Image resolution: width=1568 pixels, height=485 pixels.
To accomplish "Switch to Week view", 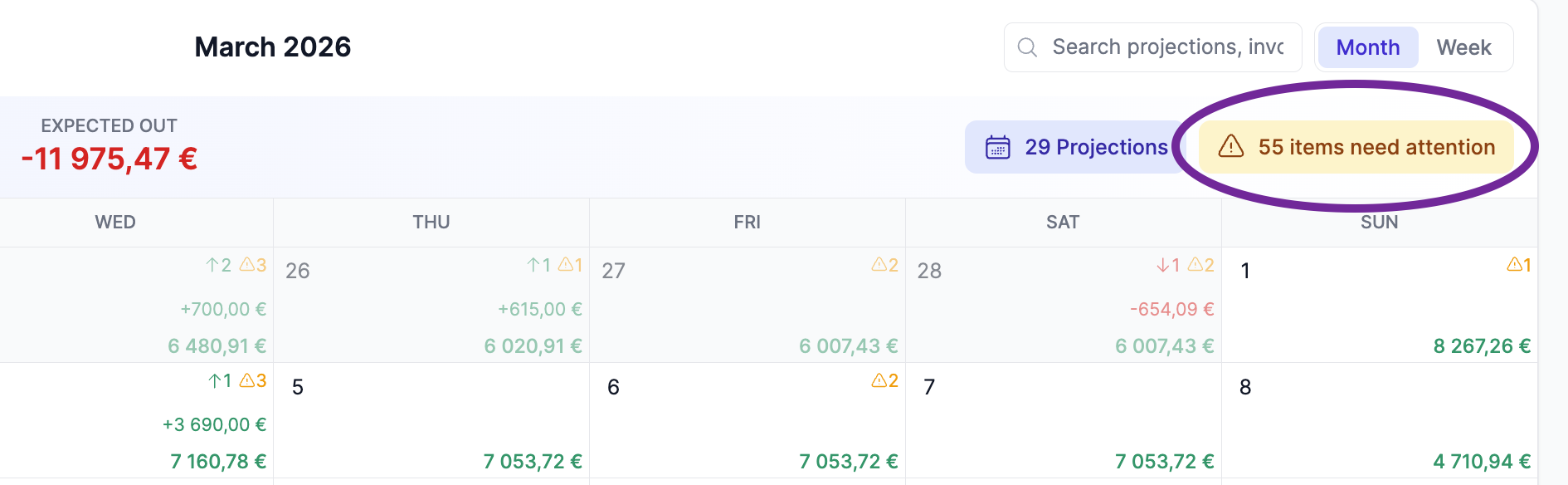I will pyautogui.click(x=1465, y=47).
